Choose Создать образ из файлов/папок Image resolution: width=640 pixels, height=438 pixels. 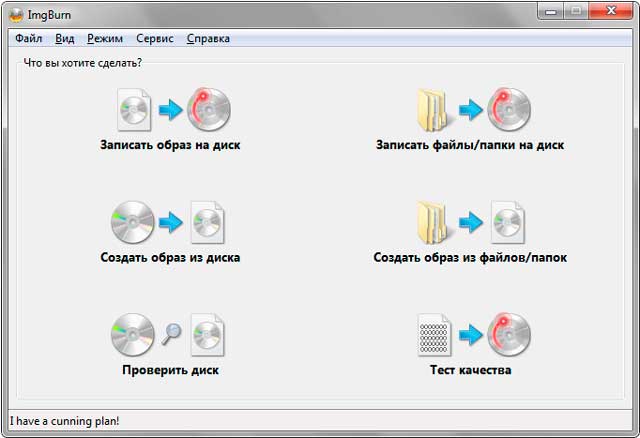tap(470, 258)
